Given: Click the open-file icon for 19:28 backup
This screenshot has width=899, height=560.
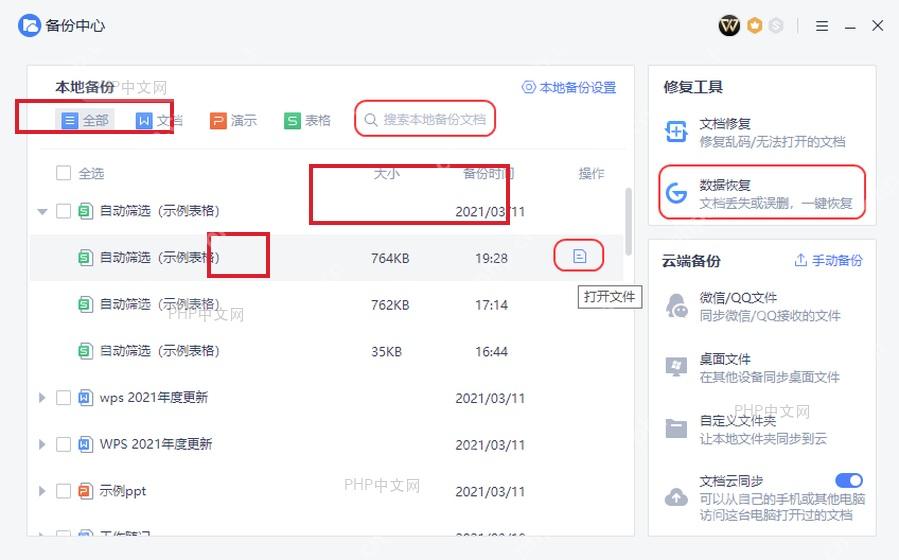Looking at the screenshot, I should tap(579, 256).
